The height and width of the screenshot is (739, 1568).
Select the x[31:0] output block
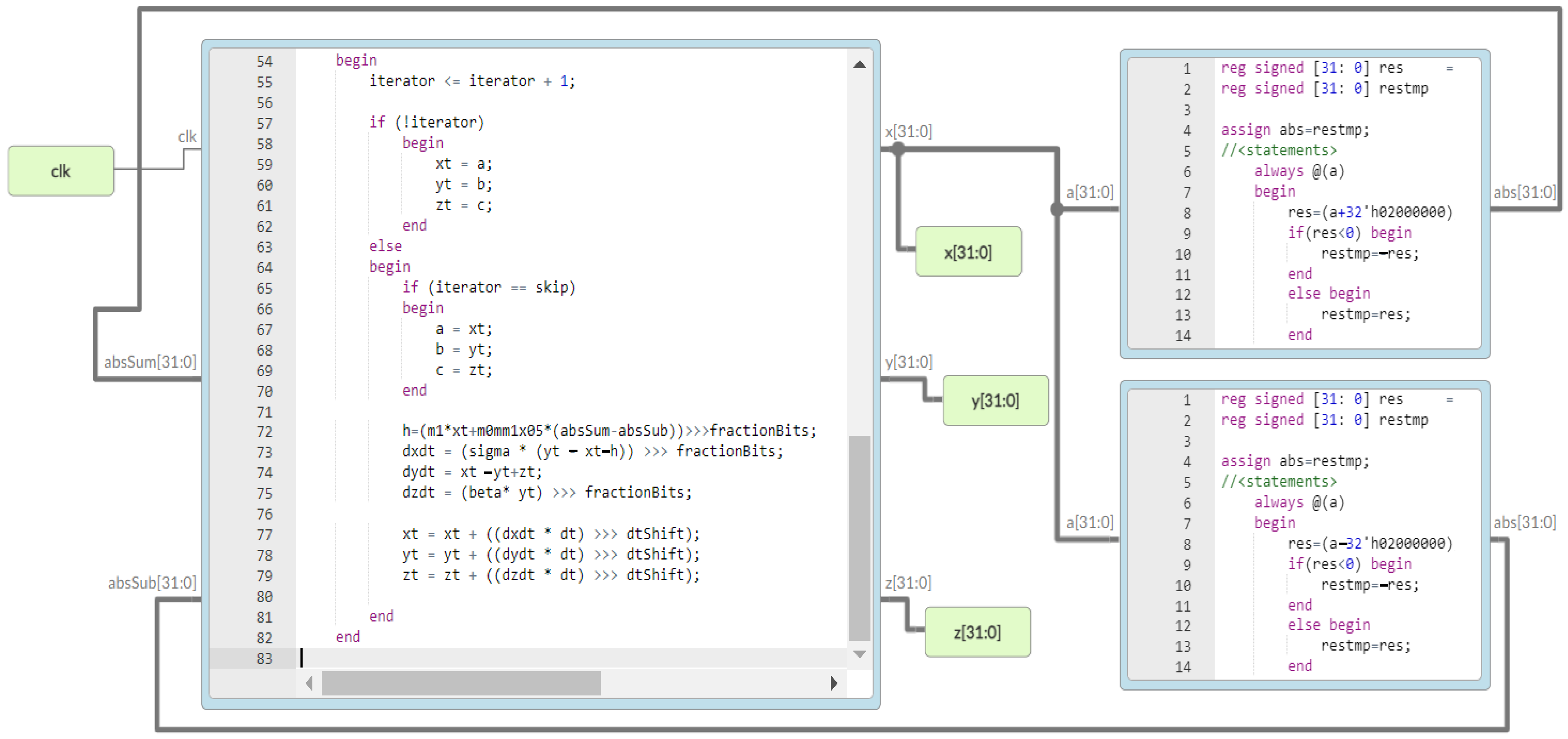click(x=968, y=252)
